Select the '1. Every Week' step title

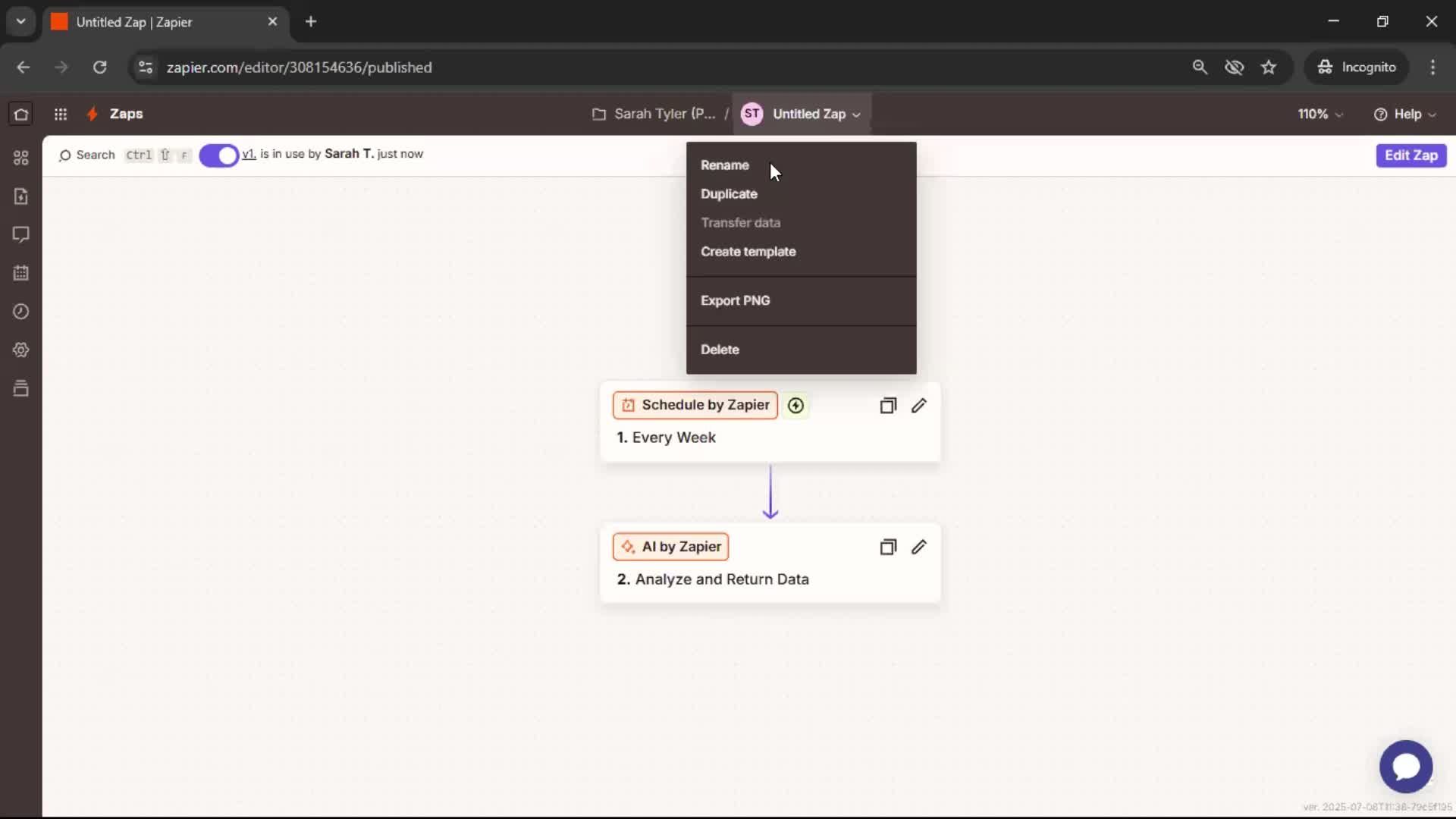[666, 438]
